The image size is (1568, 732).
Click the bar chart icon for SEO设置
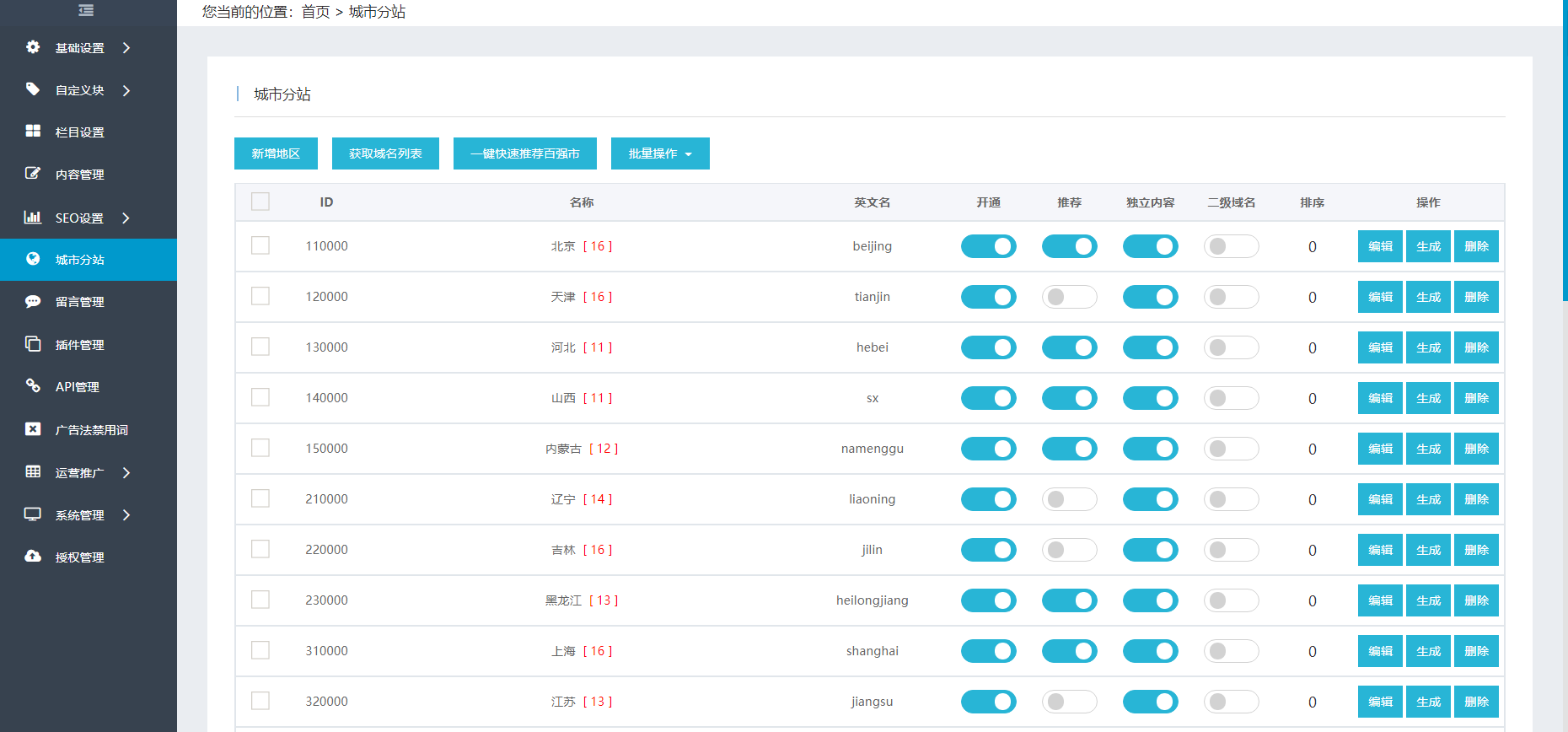pyautogui.click(x=33, y=218)
